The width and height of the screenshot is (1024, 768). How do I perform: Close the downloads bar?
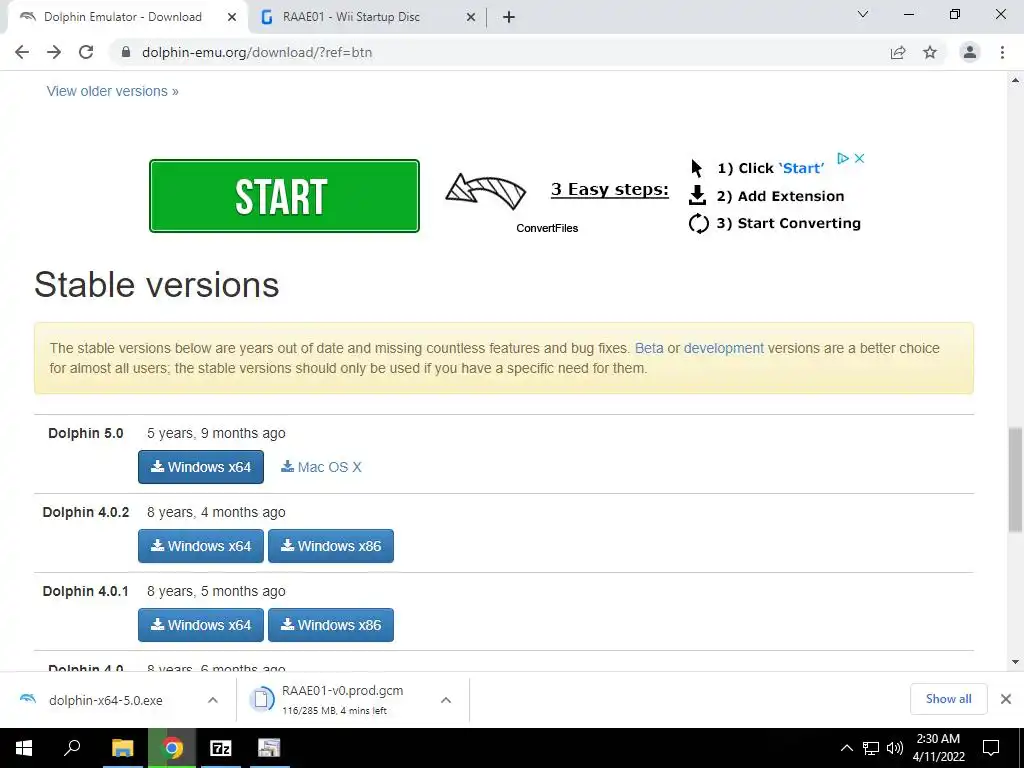tap(1006, 699)
